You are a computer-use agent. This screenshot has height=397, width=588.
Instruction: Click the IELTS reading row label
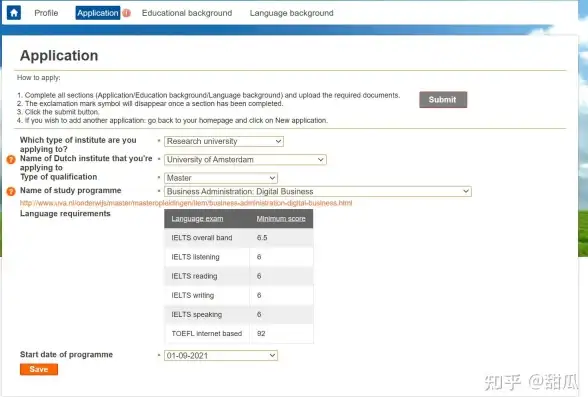pyautogui.click(x=194, y=276)
